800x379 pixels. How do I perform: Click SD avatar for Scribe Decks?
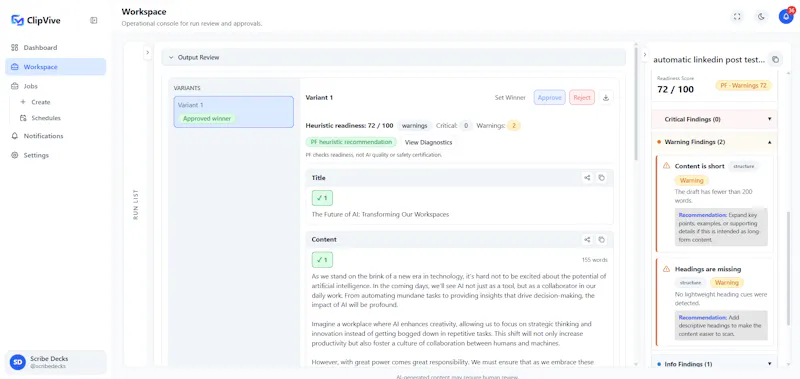click(x=18, y=362)
